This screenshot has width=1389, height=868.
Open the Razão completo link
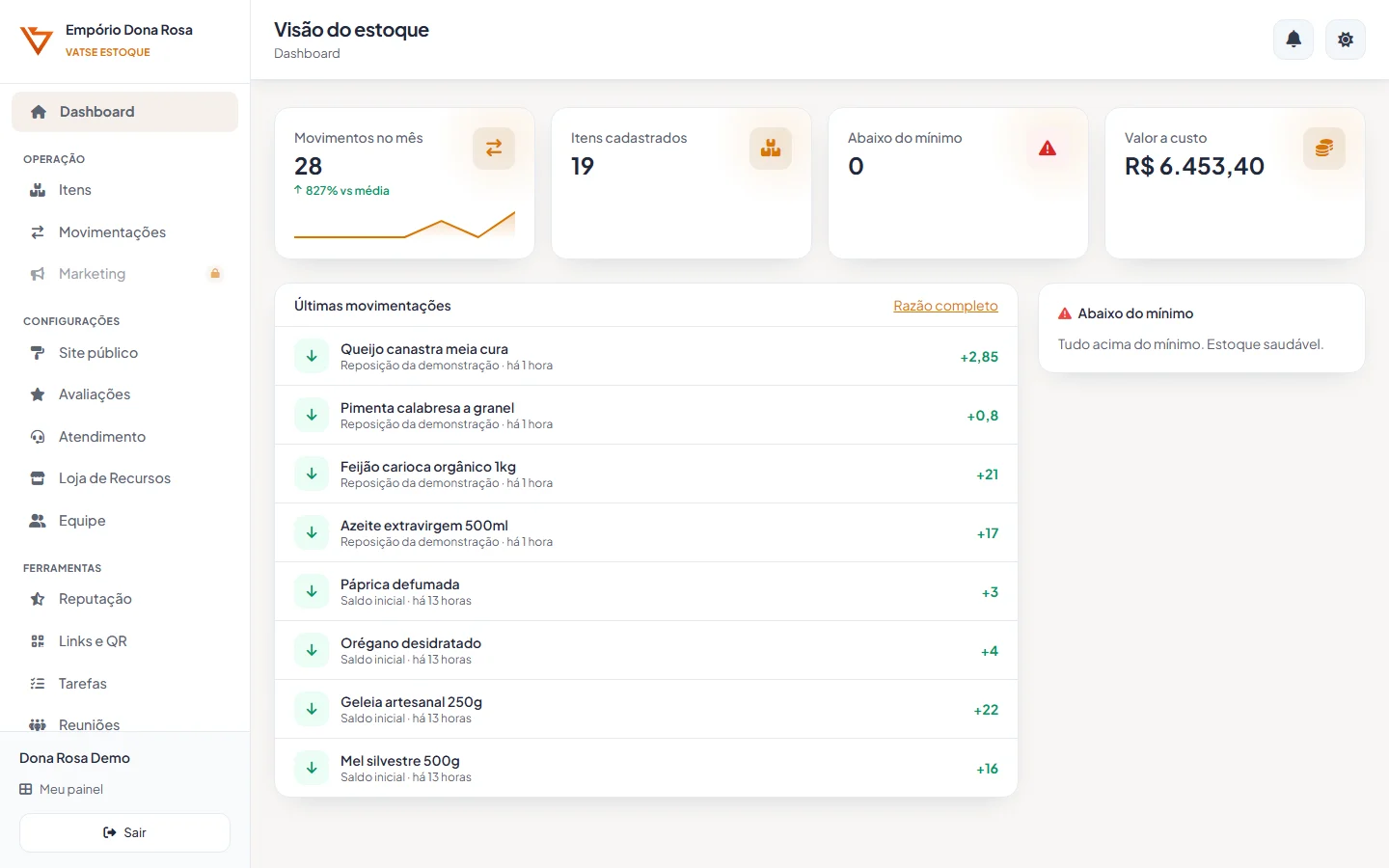coord(945,306)
